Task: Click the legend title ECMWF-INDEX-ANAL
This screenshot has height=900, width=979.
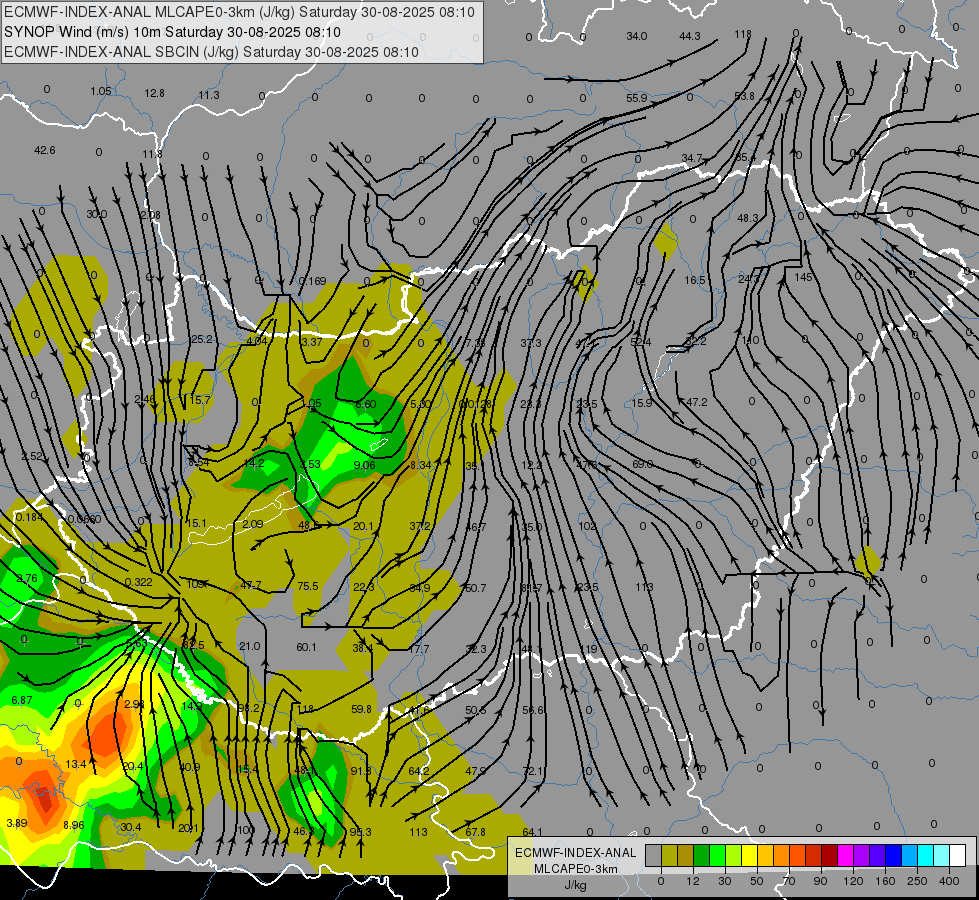Action: pyautogui.click(x=576, y=853)
